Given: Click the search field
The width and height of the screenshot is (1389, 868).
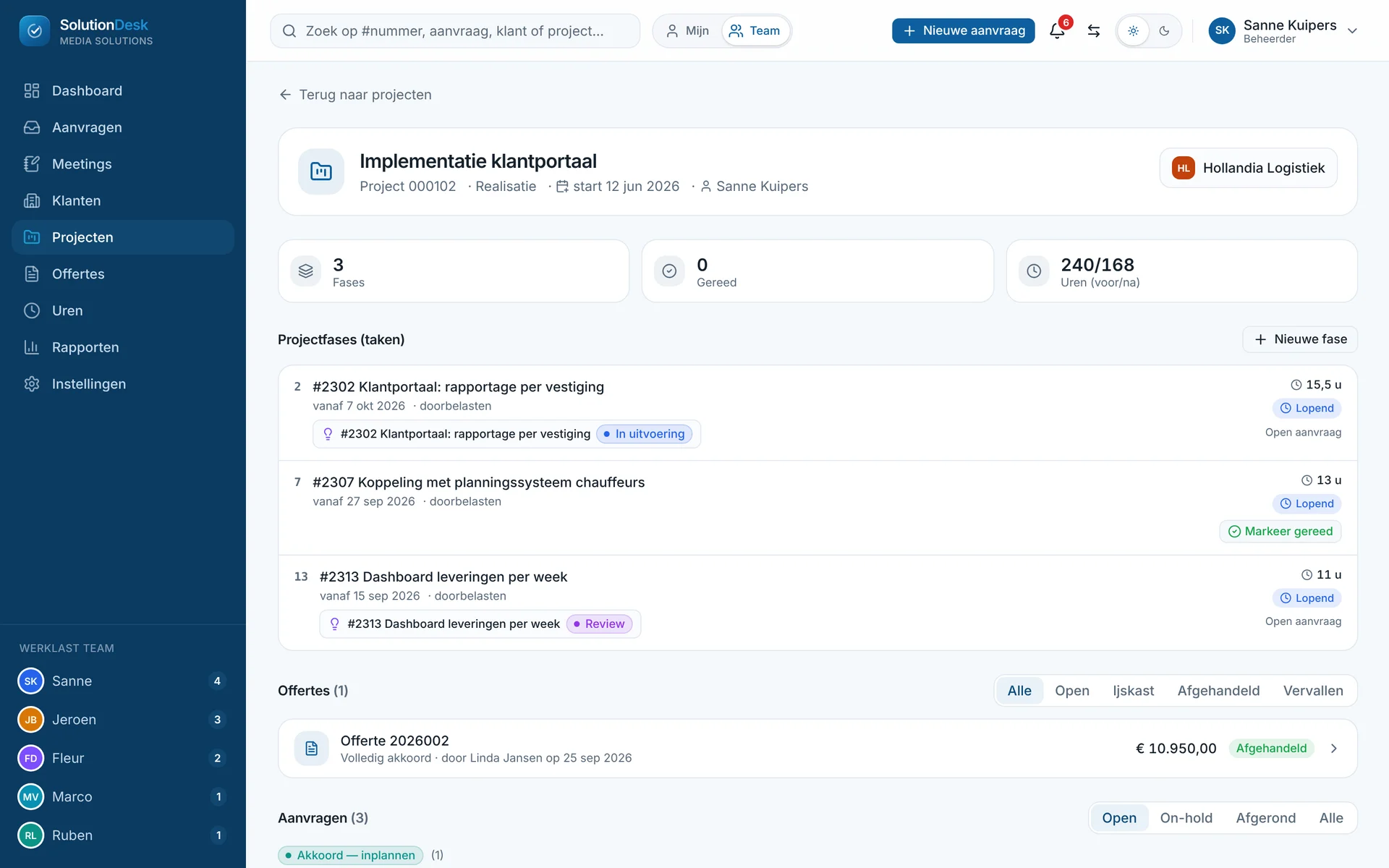Looking at the screenshot, I should (x=455, y=31).
